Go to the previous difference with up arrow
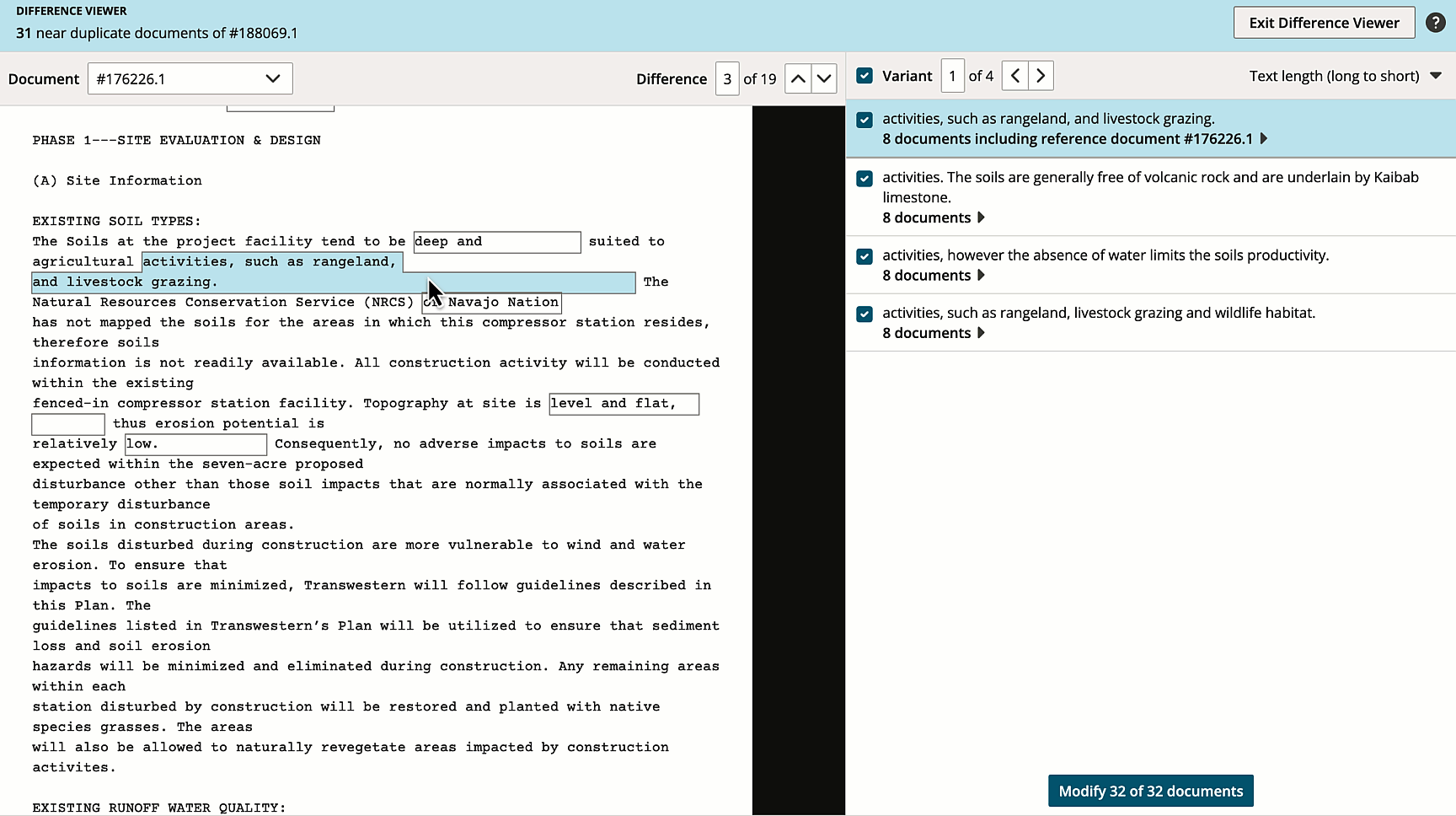 797,78
